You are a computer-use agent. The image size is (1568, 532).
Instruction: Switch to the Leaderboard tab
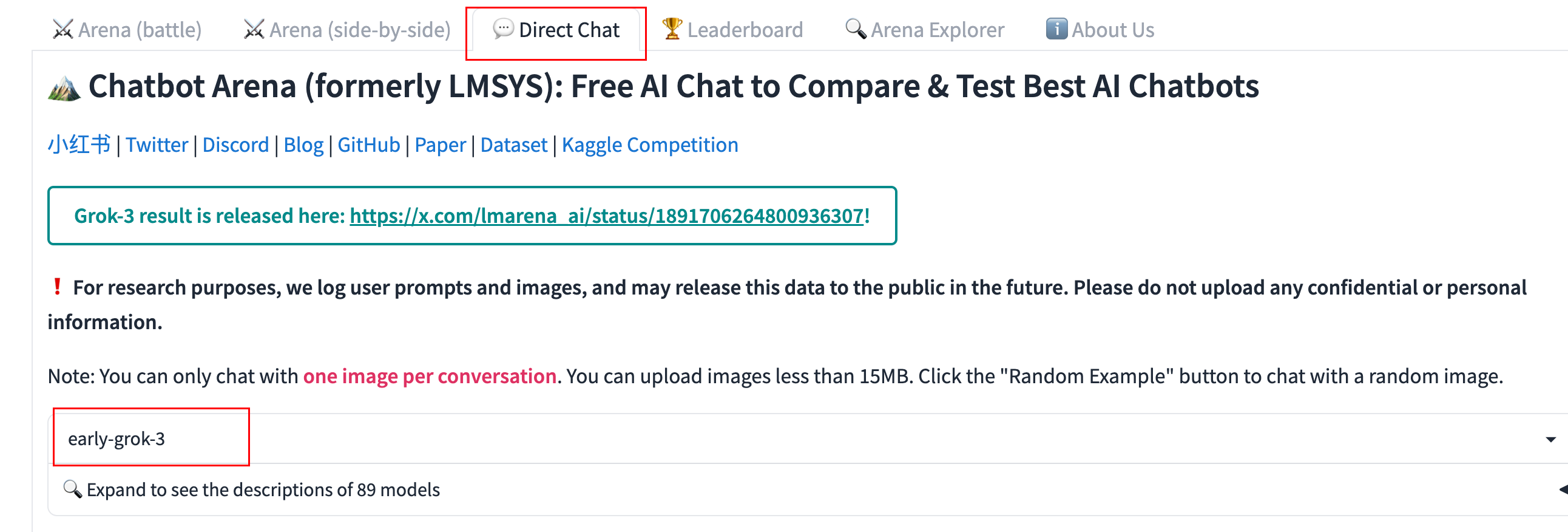tap(745, 29)
